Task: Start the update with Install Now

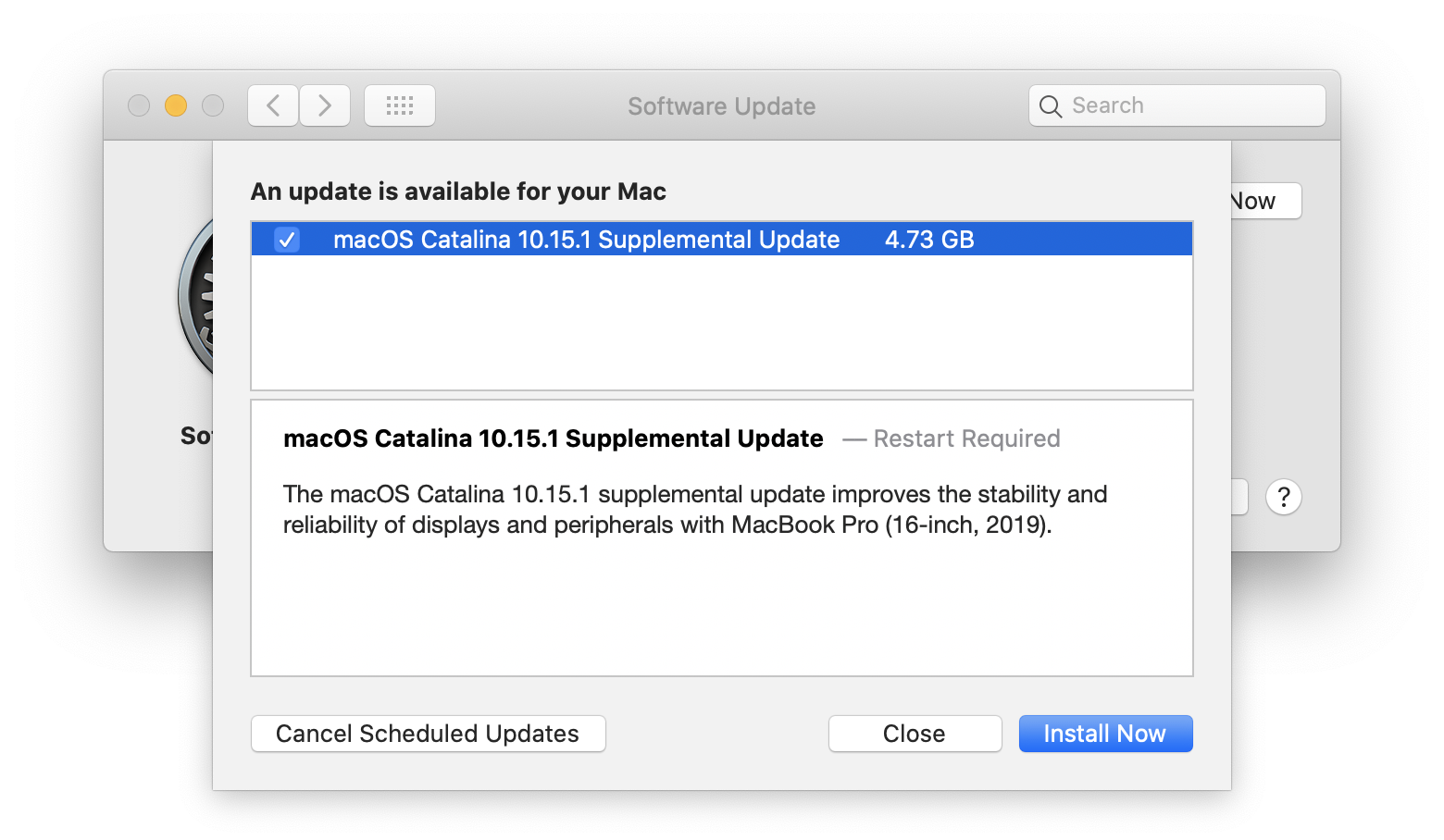Action: [1105, 734]
